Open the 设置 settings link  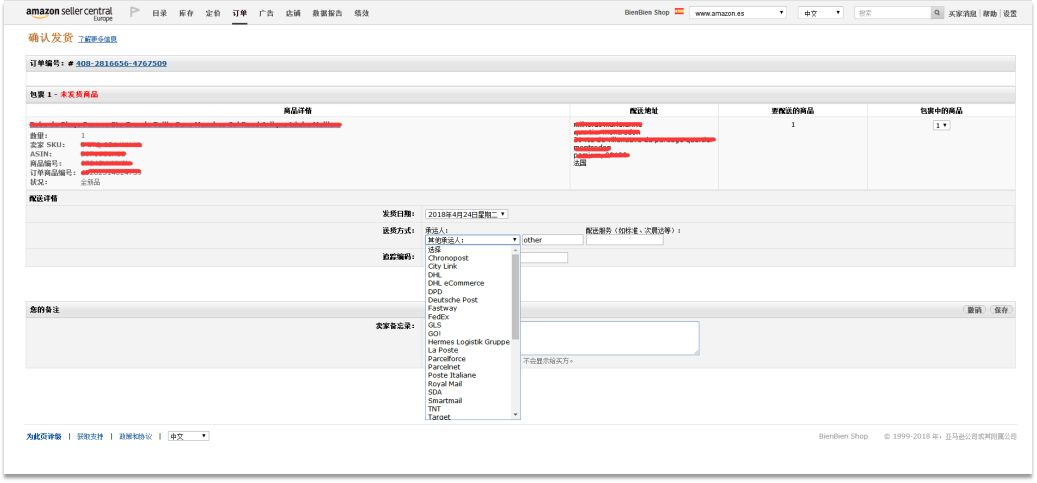tap(1010, 13)
